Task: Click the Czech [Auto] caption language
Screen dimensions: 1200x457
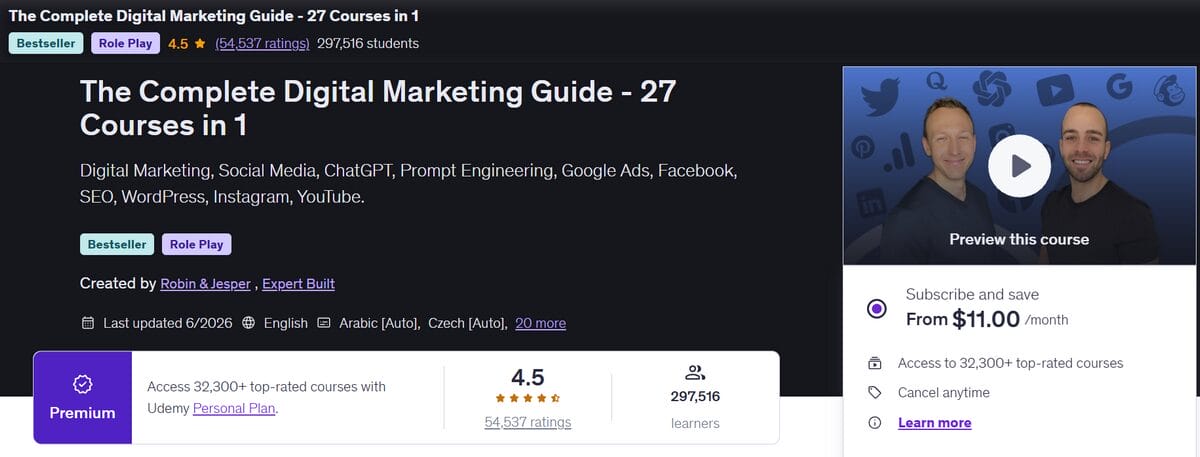Action: point(468,323)
